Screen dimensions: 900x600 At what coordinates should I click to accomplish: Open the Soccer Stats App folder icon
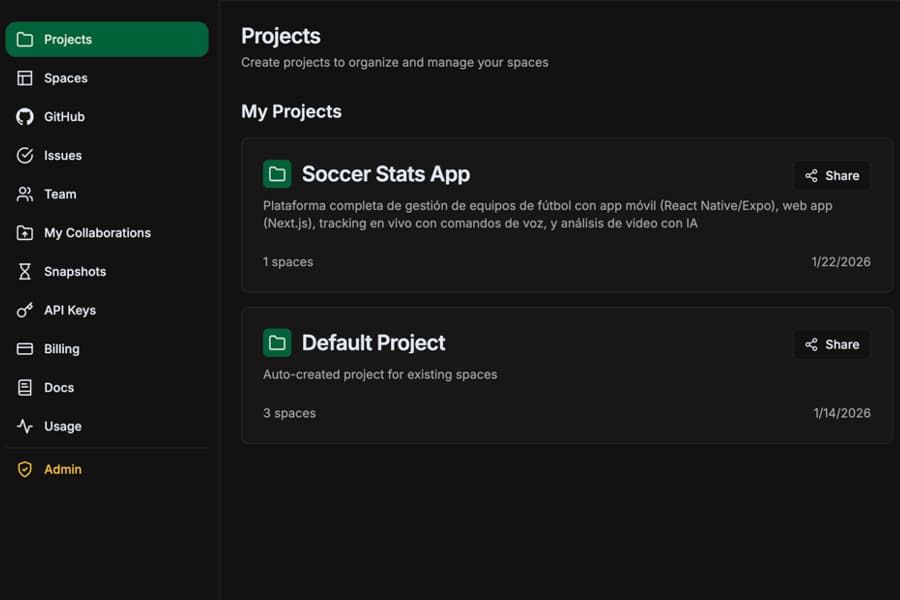[x=278, y=173]
